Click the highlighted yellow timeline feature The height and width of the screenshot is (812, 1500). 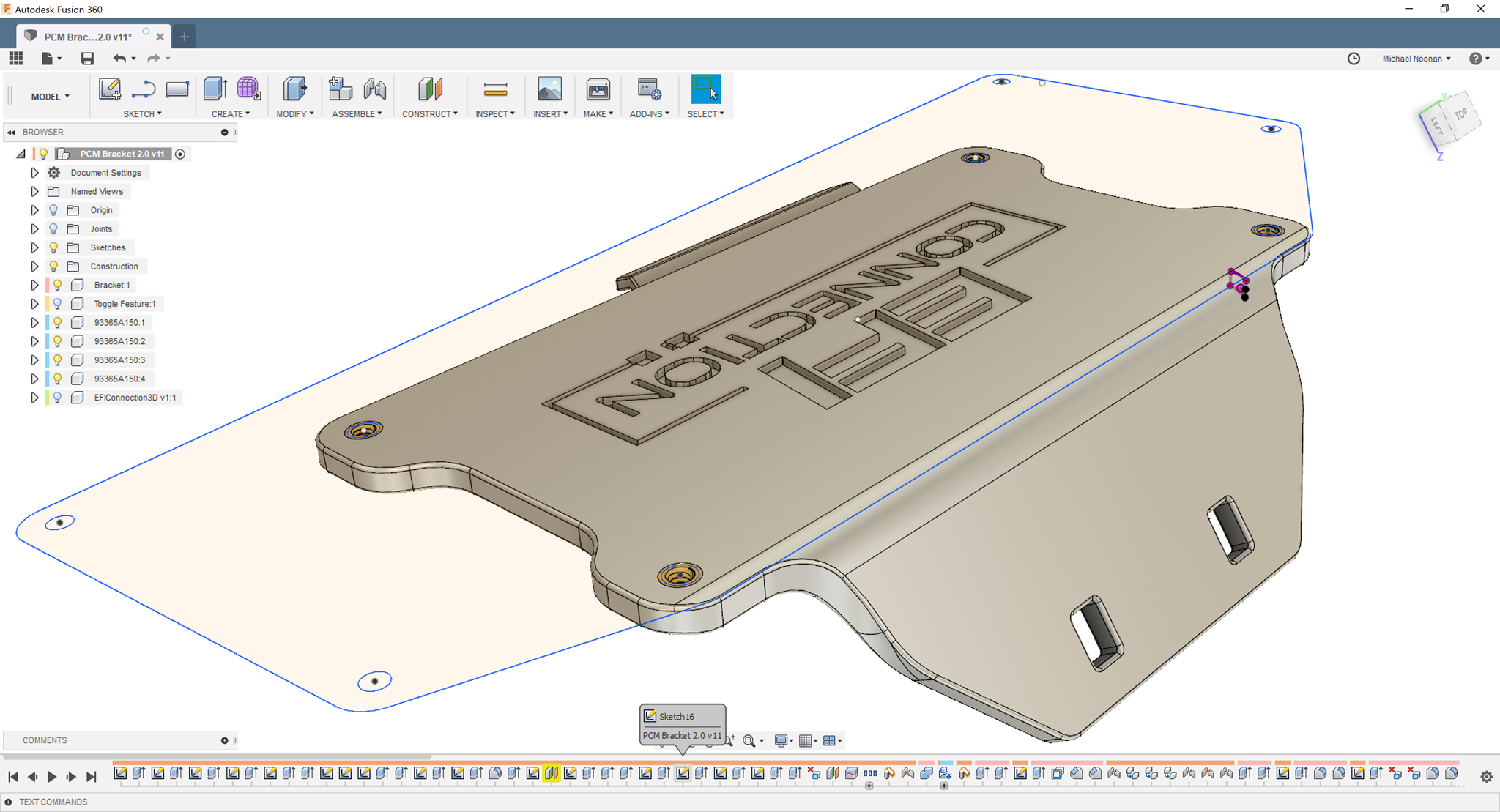[552, 773]
